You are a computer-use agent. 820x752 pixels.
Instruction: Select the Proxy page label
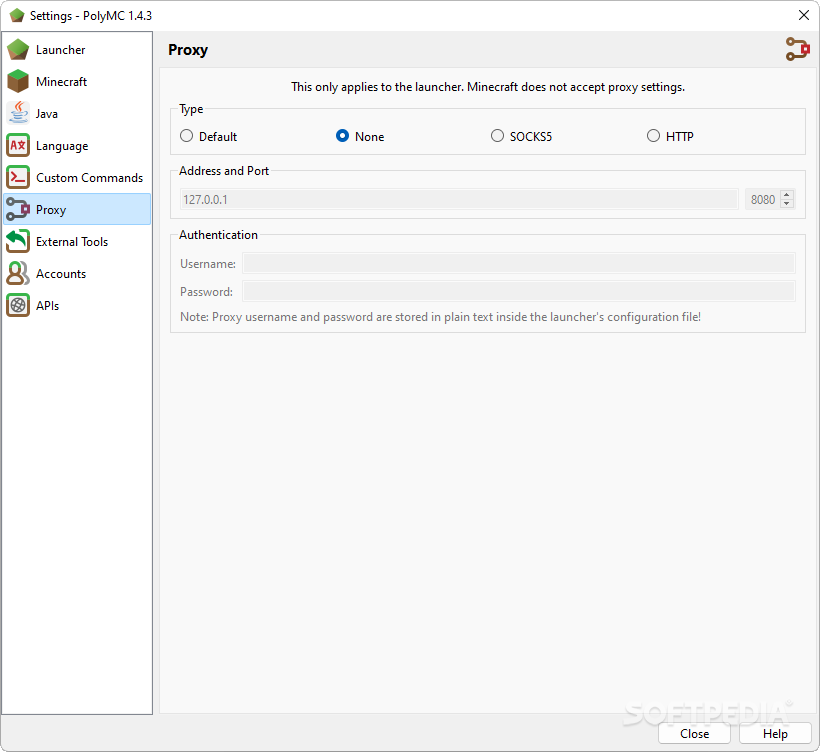tap(51, 210)
